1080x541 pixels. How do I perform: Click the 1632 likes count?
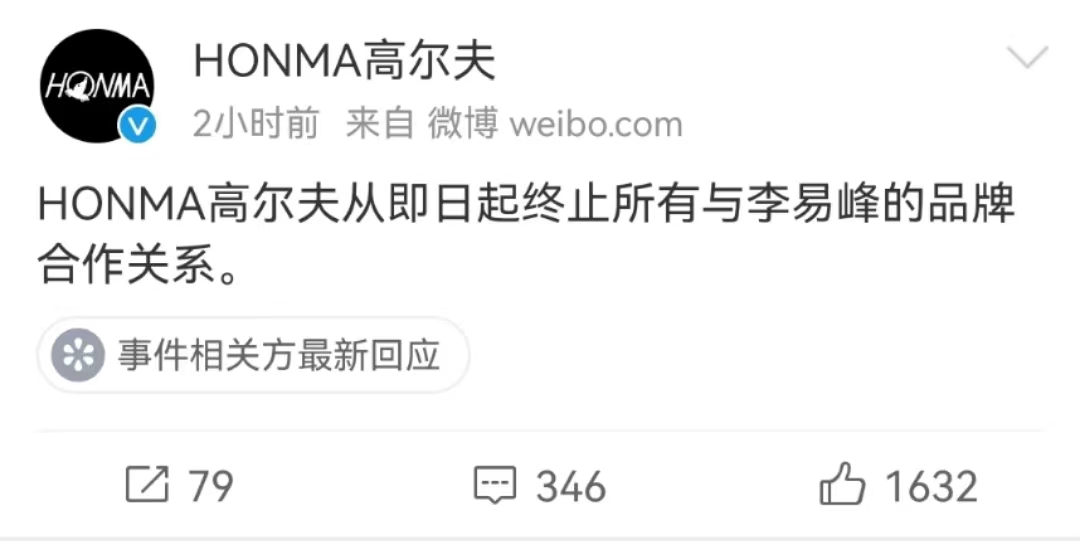[x=931, y=486]
